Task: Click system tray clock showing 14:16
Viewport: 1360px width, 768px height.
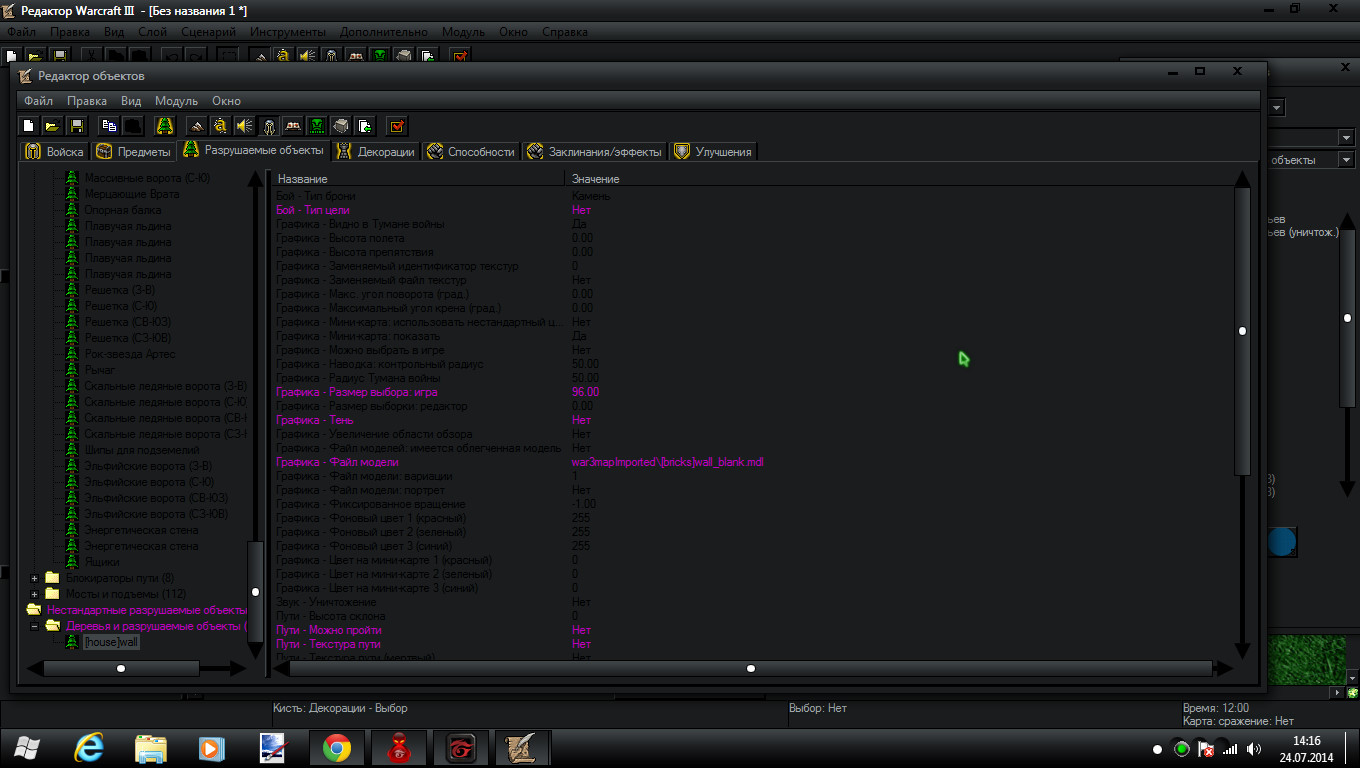Action: 1306,748
